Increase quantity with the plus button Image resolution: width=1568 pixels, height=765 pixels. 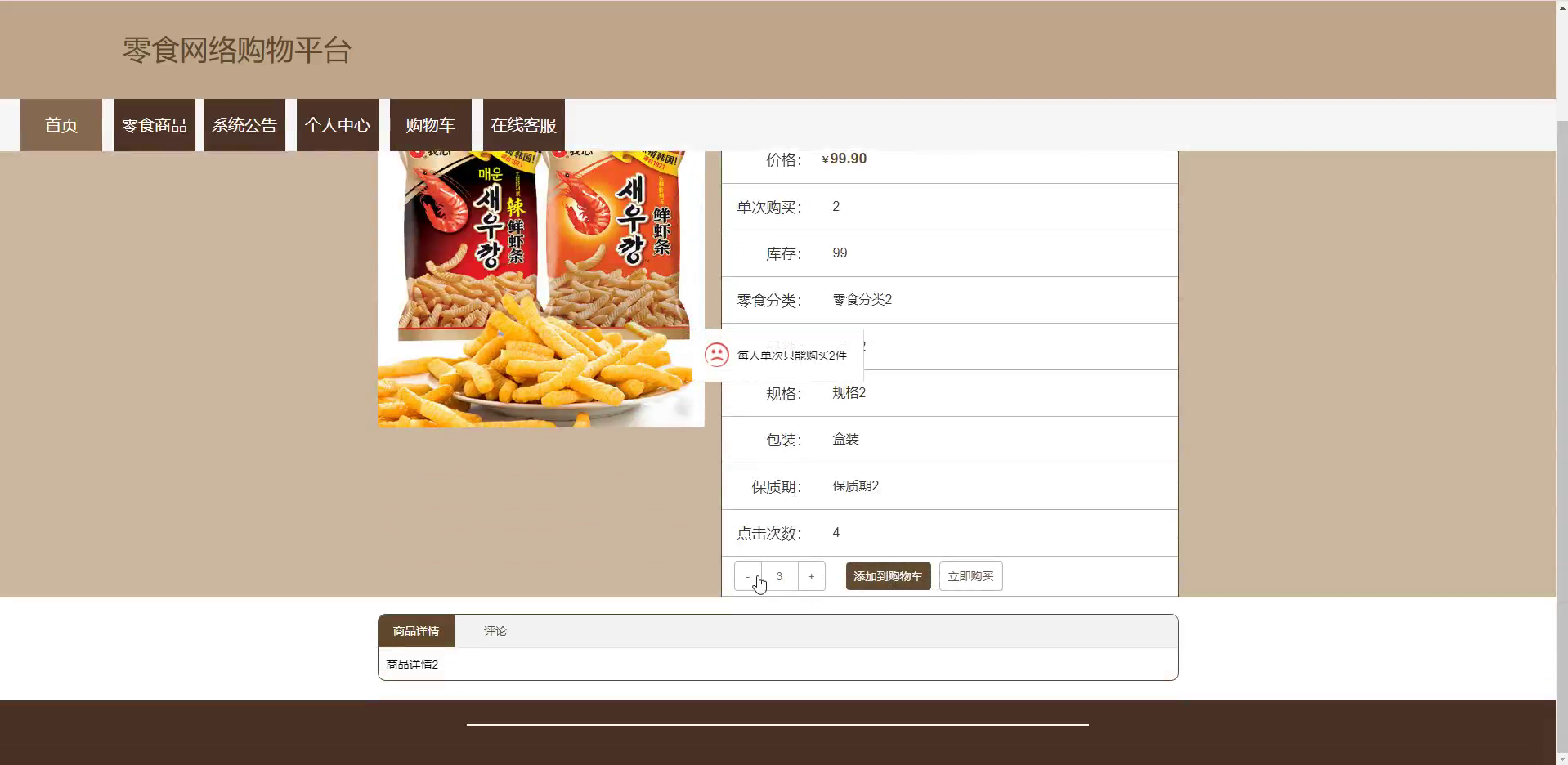coord(811,576)
